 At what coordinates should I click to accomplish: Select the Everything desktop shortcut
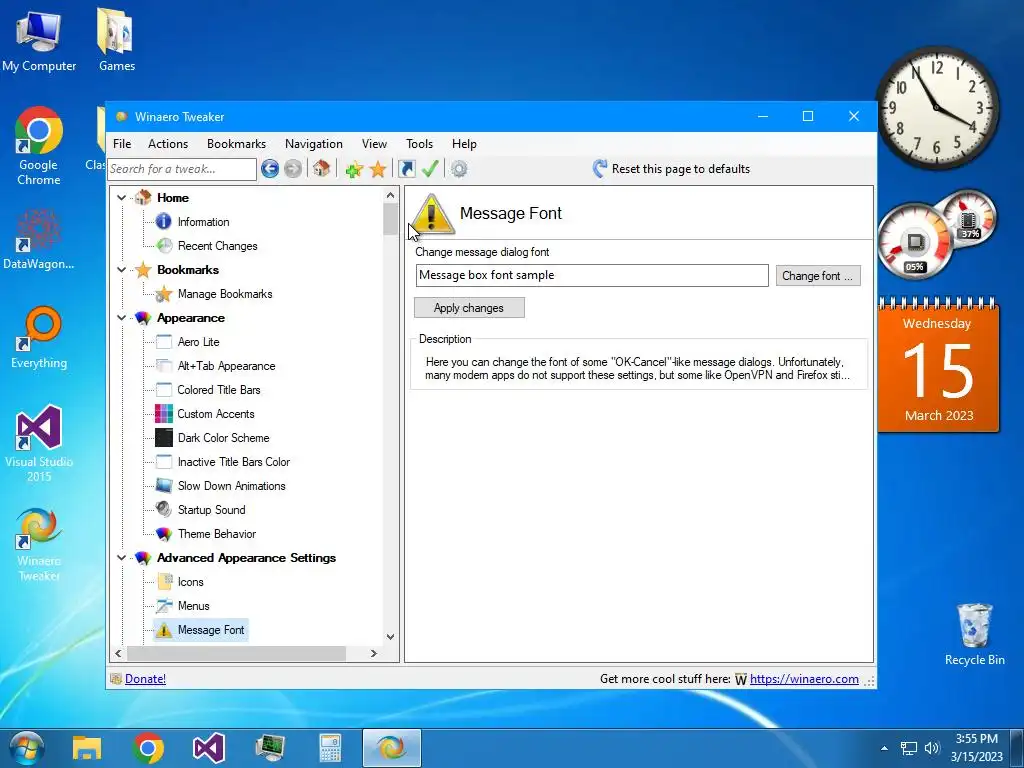(x=39, y=338)
